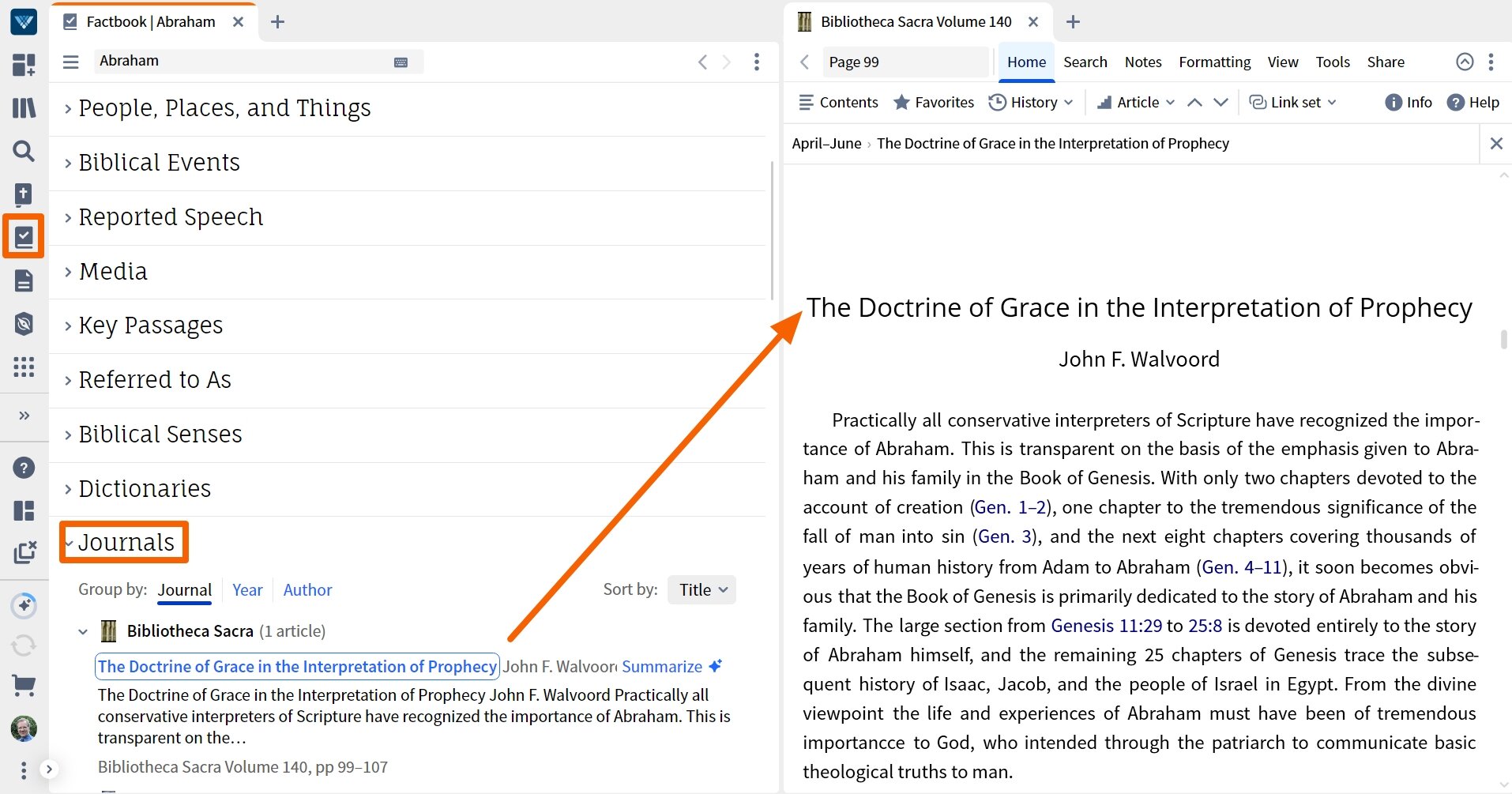Open the Documents icon in sidebar
The width and height of the screenshot is (1512, 794).
[24, 280]
